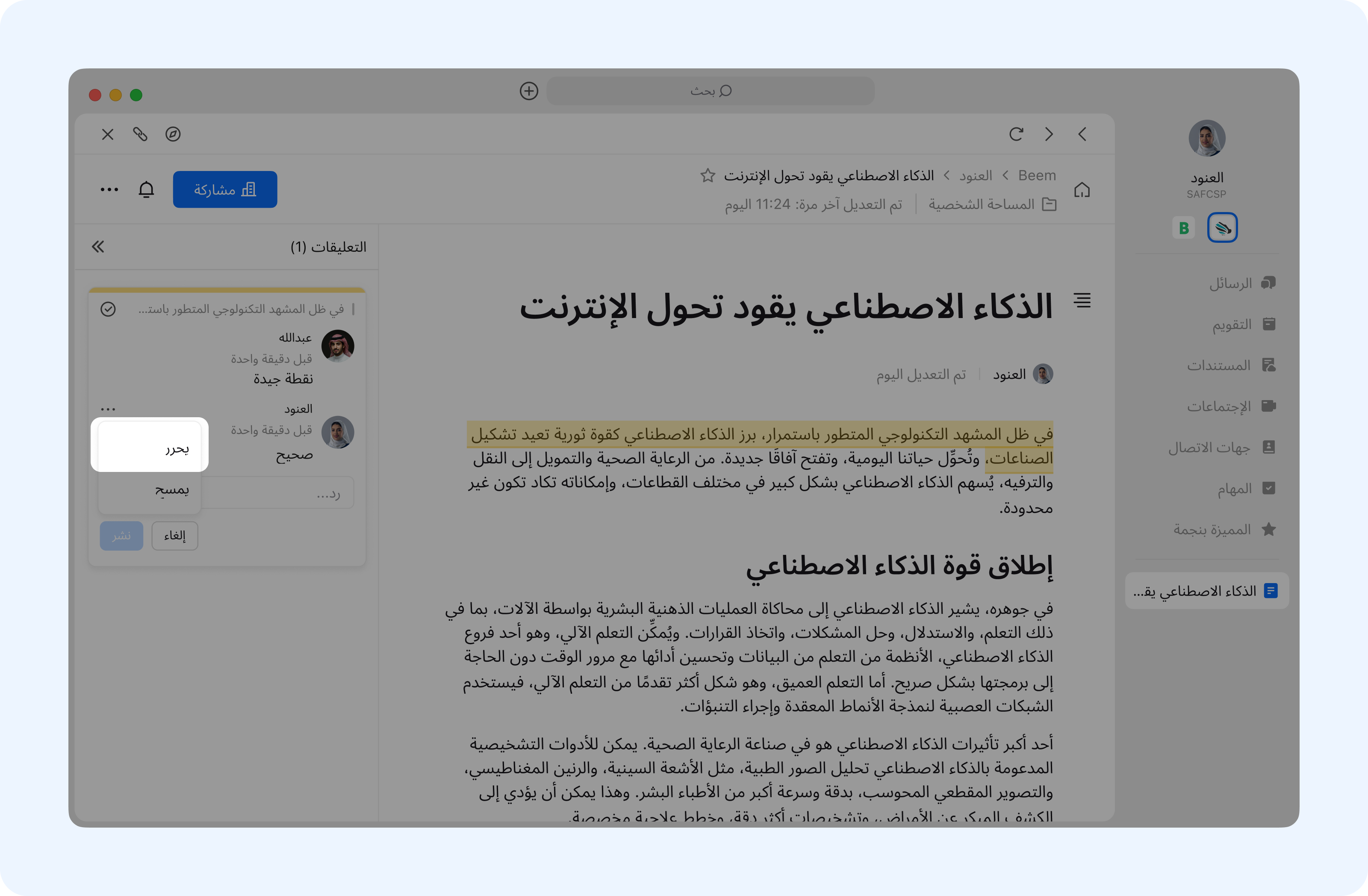Click the blue مشاركة share button
1368x896 pixels.
click(x=225, y=189)
